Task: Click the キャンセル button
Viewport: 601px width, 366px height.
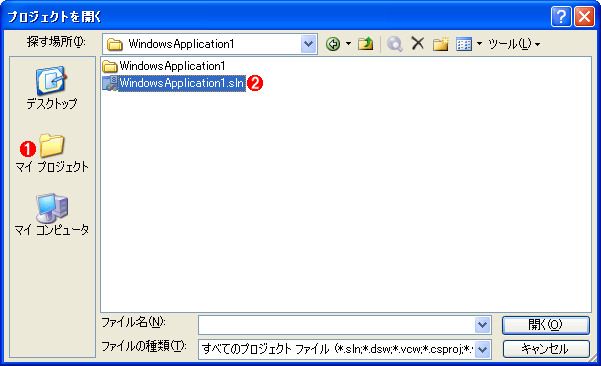Action: [546, 349]
